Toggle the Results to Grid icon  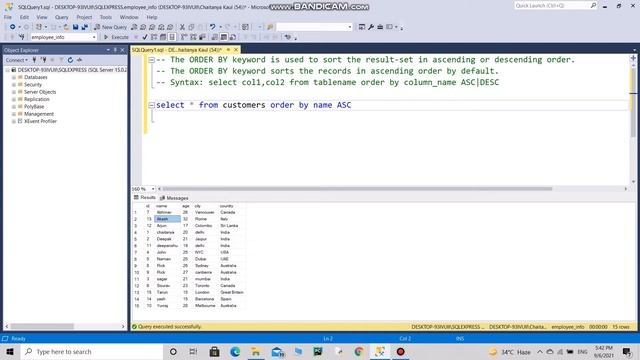[x=224, y=37]
